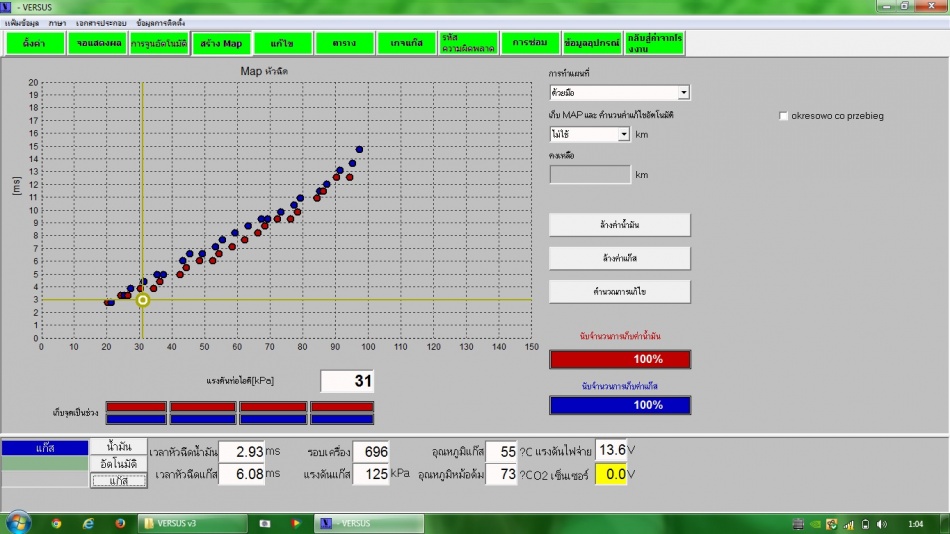This screenshot has height=534, width=950.
Task: Launch Google Chrome from the taskbar
Action: click(x=56, y=523)
